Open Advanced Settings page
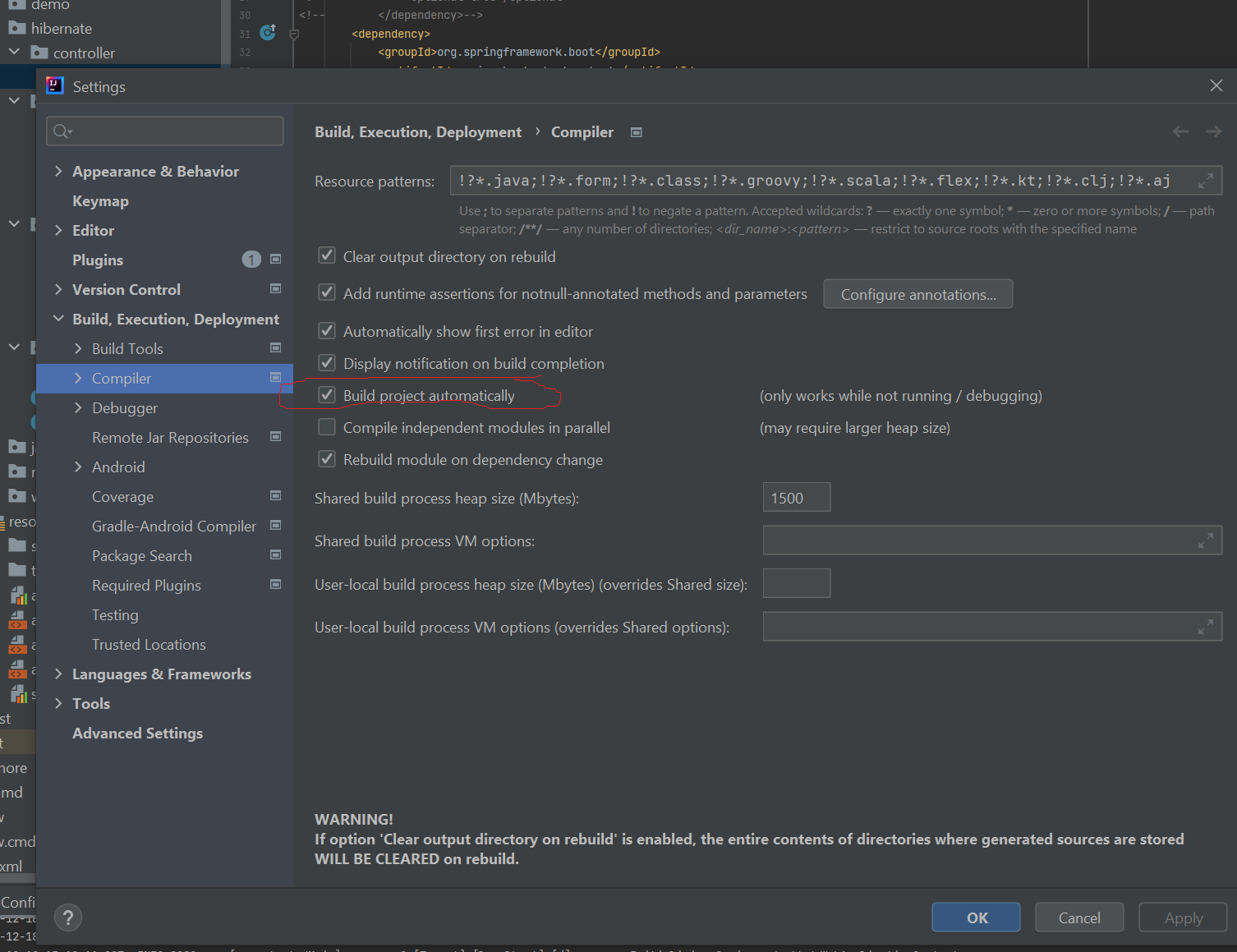This screenshot has width=1237, height=952. [x=137, y=734]
